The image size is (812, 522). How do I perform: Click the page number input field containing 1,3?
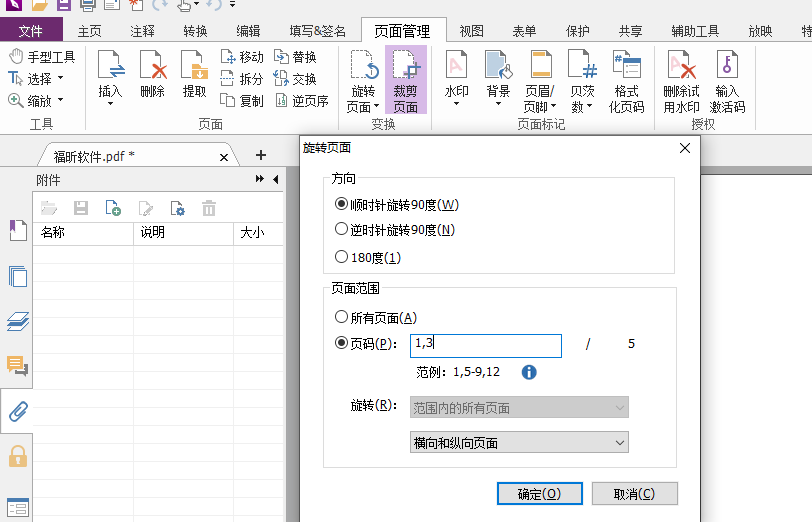(x=486, y=346)
